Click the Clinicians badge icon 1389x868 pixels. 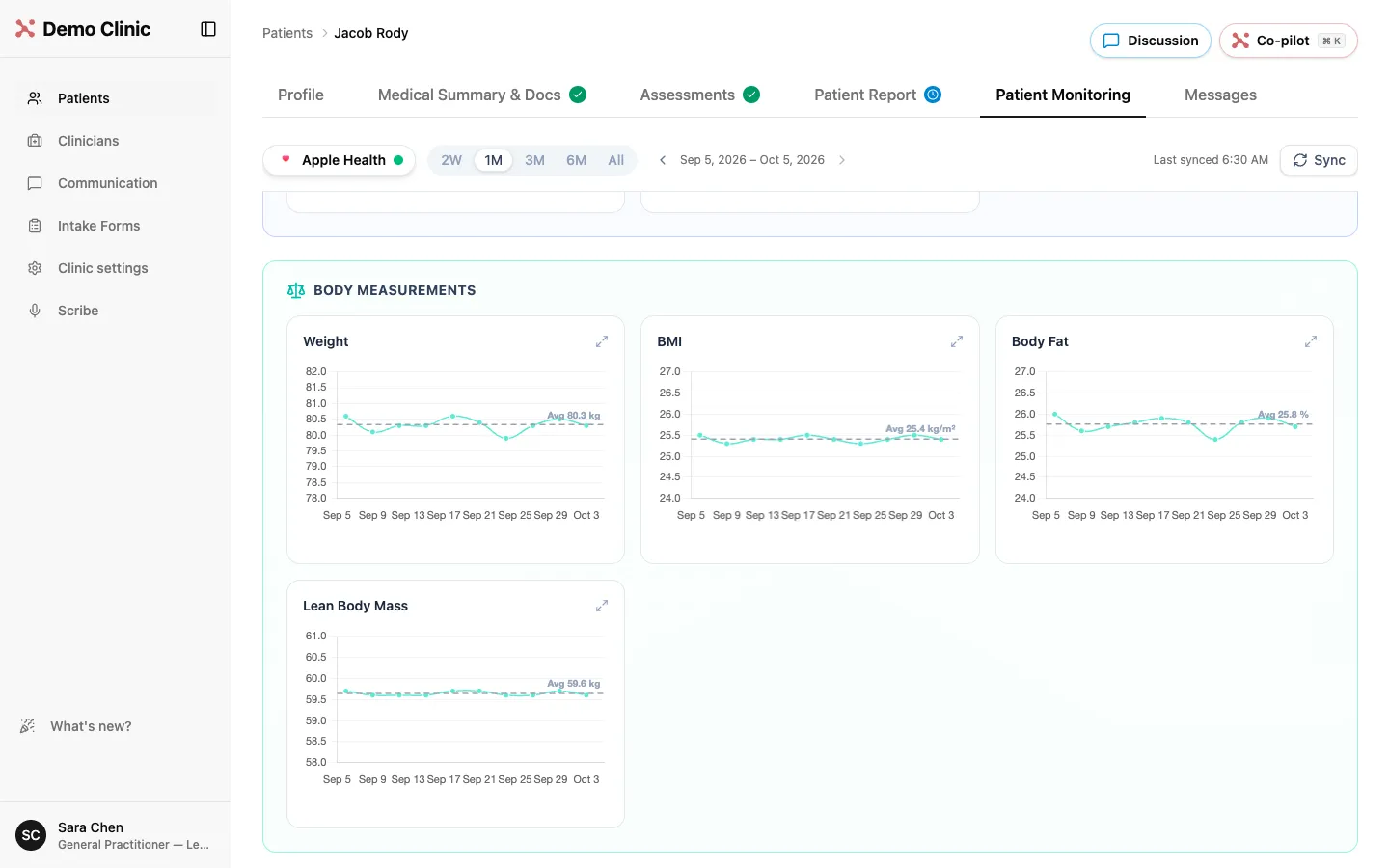(35, 141)
